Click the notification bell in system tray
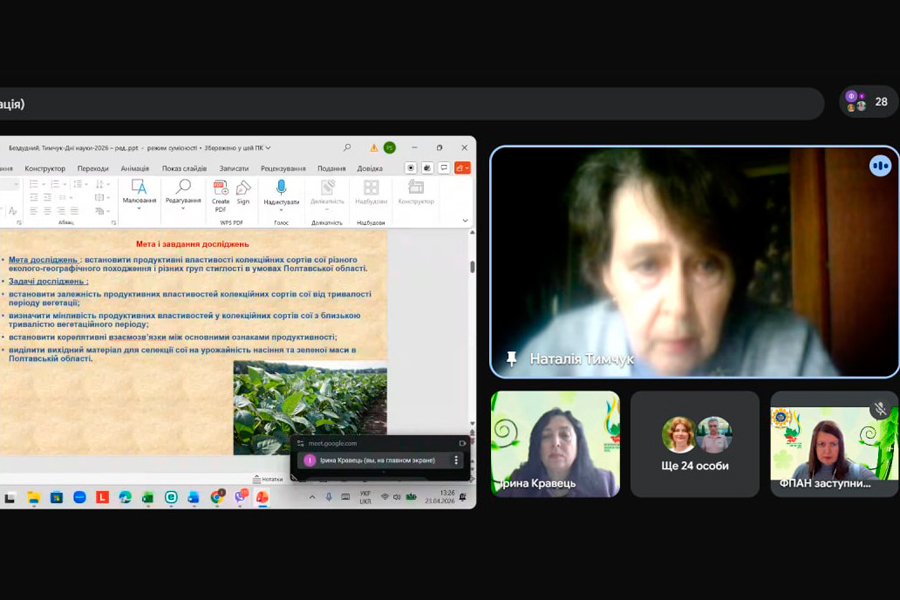 tap(463, 497)
